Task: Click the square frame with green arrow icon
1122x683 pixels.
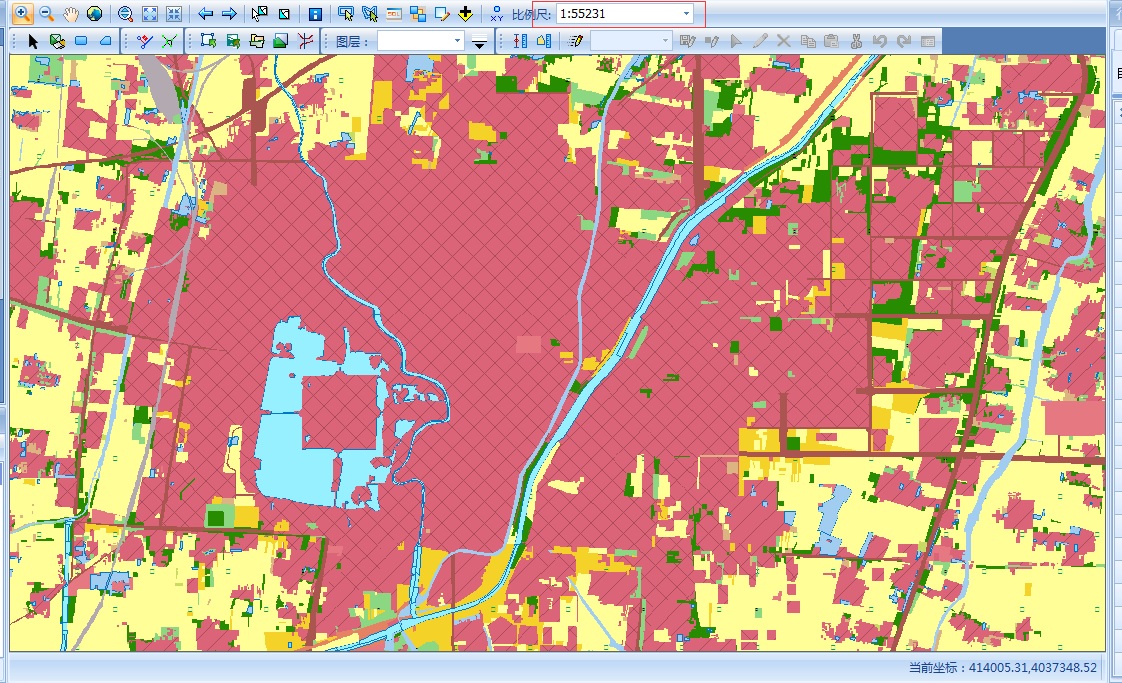Action: coord(208,41)
